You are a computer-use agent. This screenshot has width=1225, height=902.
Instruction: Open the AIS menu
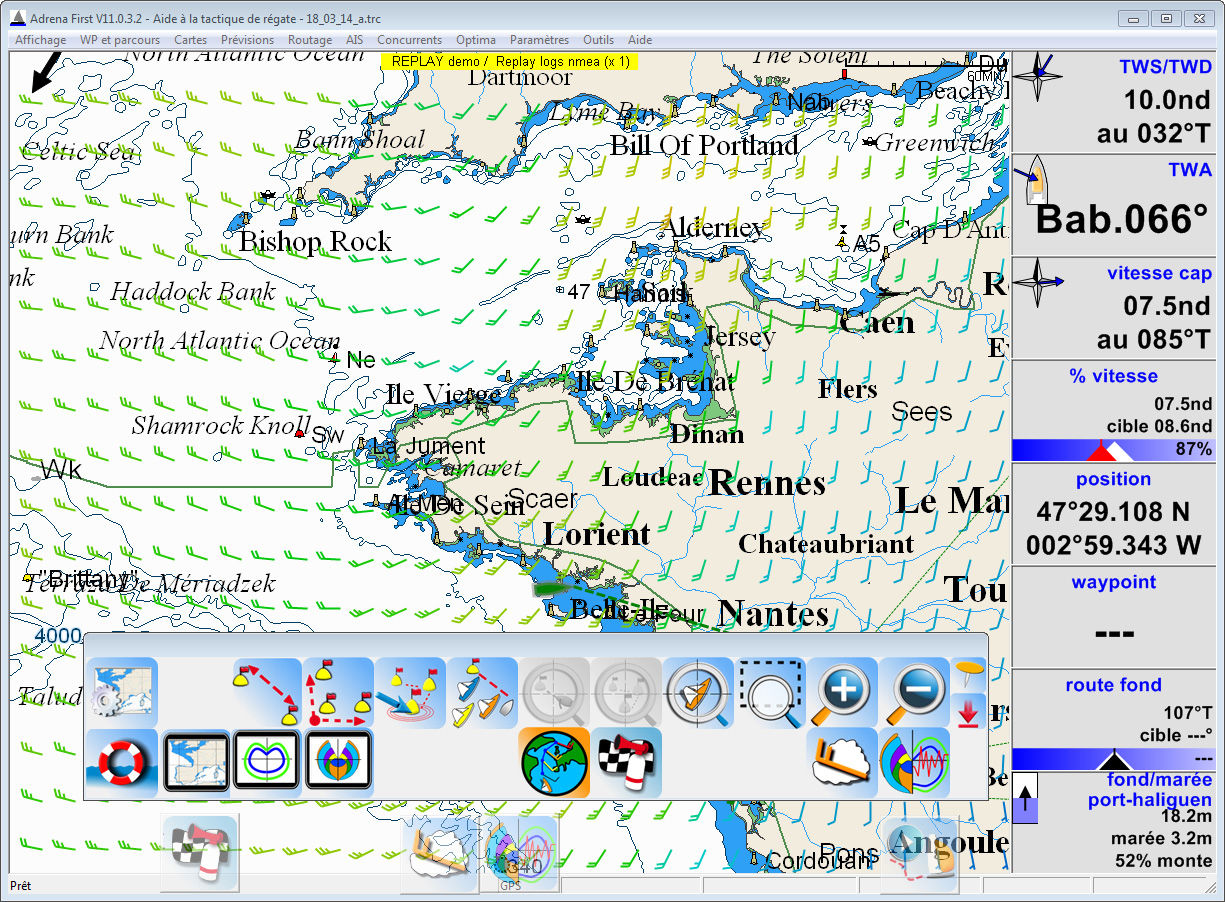(x=355, y=40)
